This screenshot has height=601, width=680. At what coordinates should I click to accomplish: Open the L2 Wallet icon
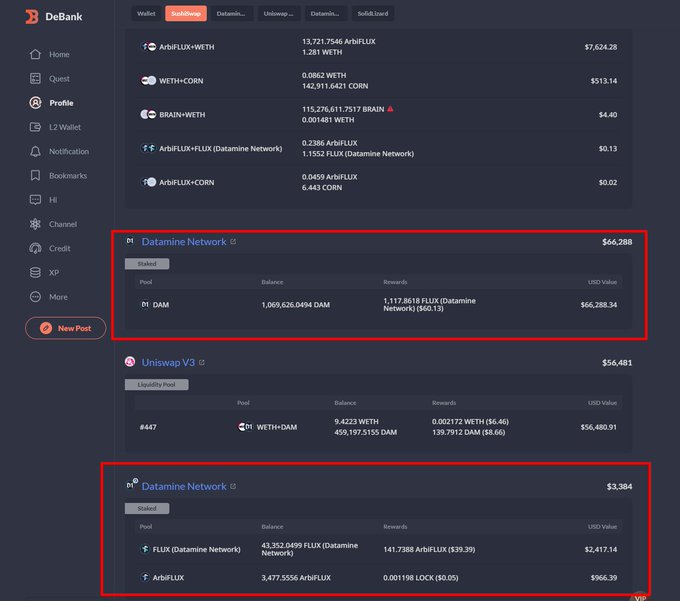tap(35, 127)
